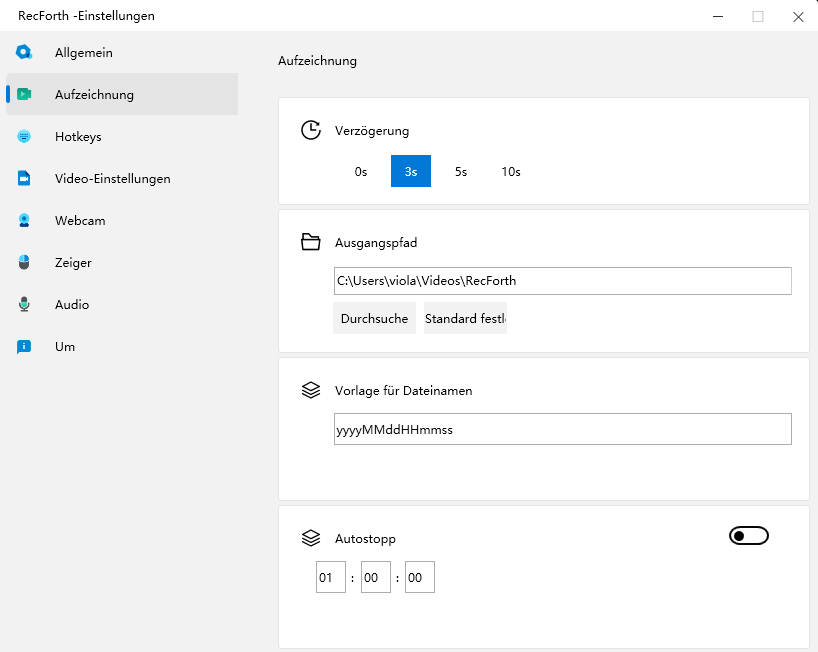Click the Audio microphone icon
The width and height of the screenshot is (818, 652).
[x=24, y=304]
